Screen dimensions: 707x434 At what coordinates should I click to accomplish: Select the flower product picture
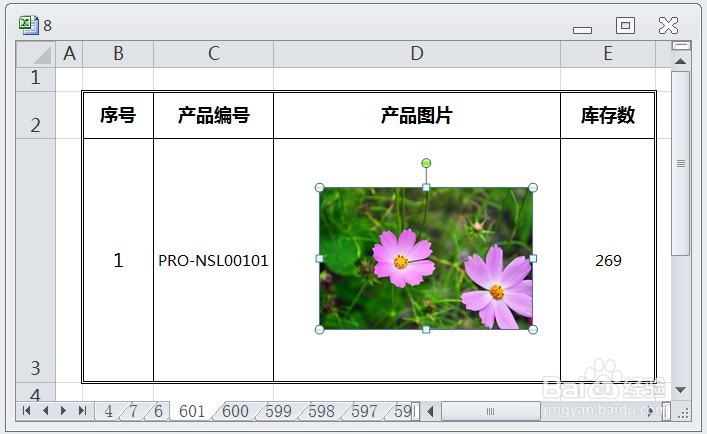(426, 258)
